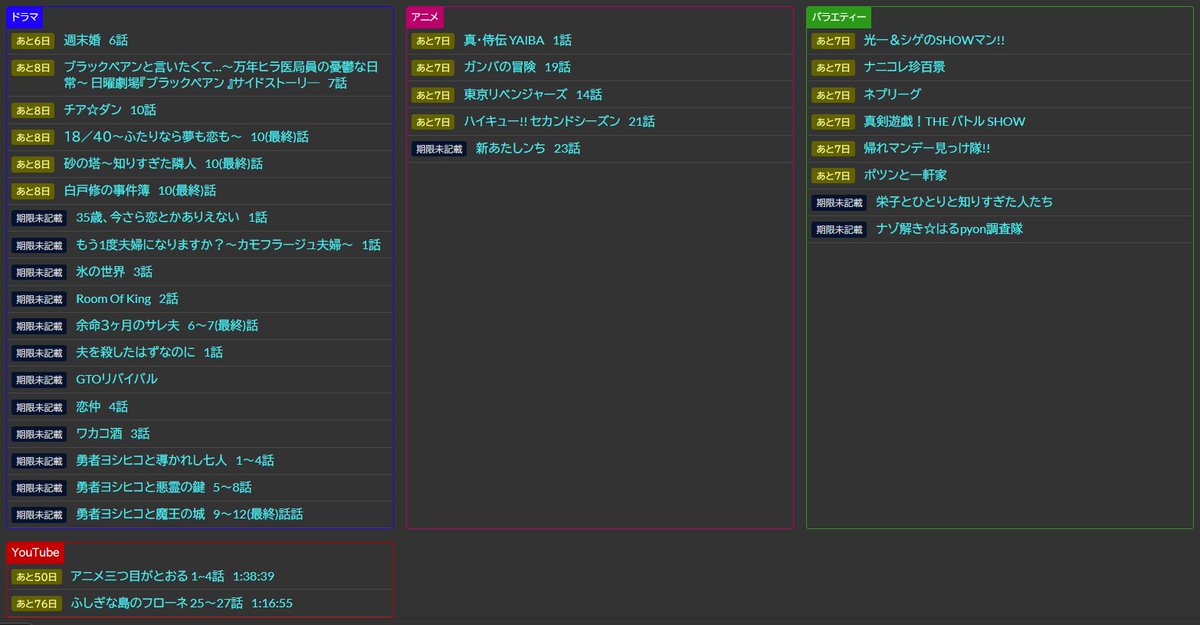This screenshot has width=1200, height=625.
Task: Open 余命3ヶ月のサレ夫 6～7(最終)話
Action: click(x=167, y=326)
